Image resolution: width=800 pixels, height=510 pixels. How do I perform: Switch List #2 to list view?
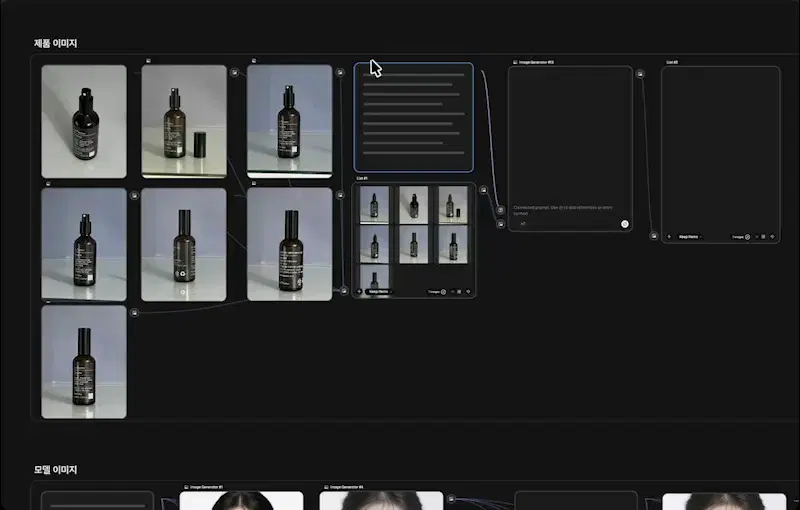pyautogui.click(x=757, y=237)
